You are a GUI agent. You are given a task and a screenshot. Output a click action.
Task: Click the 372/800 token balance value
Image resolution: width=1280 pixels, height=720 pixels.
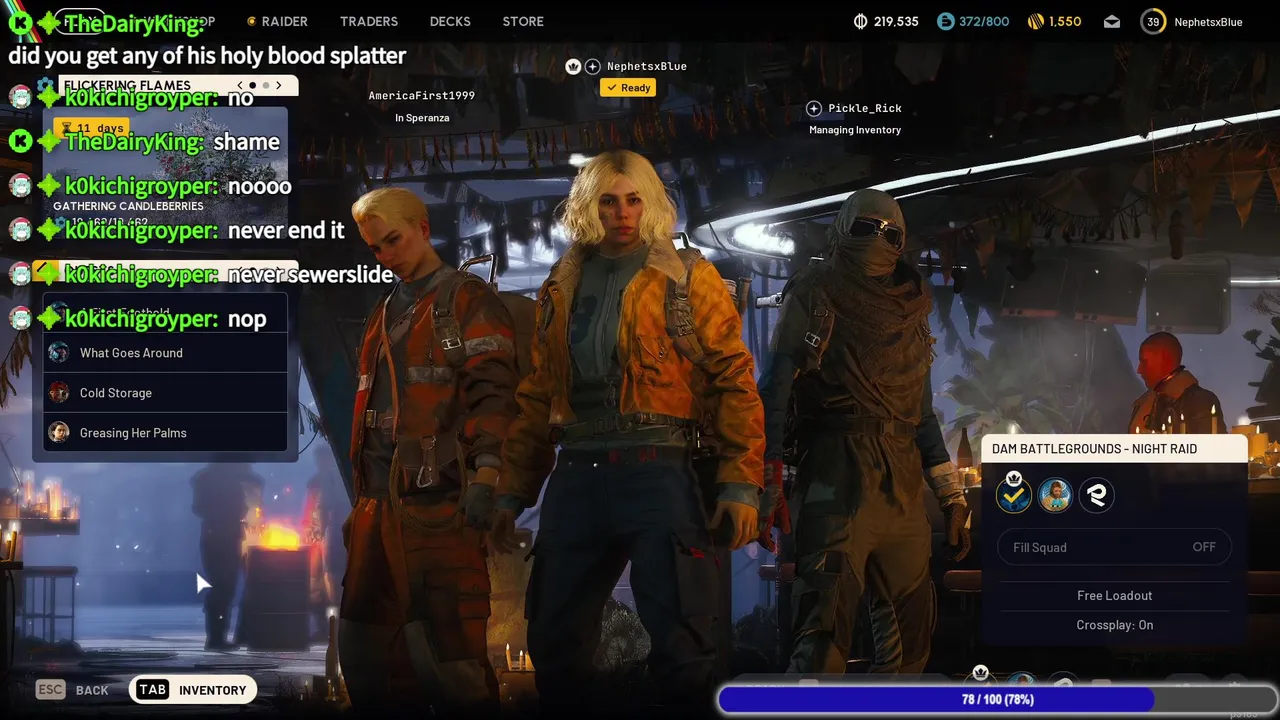(984, 21)
